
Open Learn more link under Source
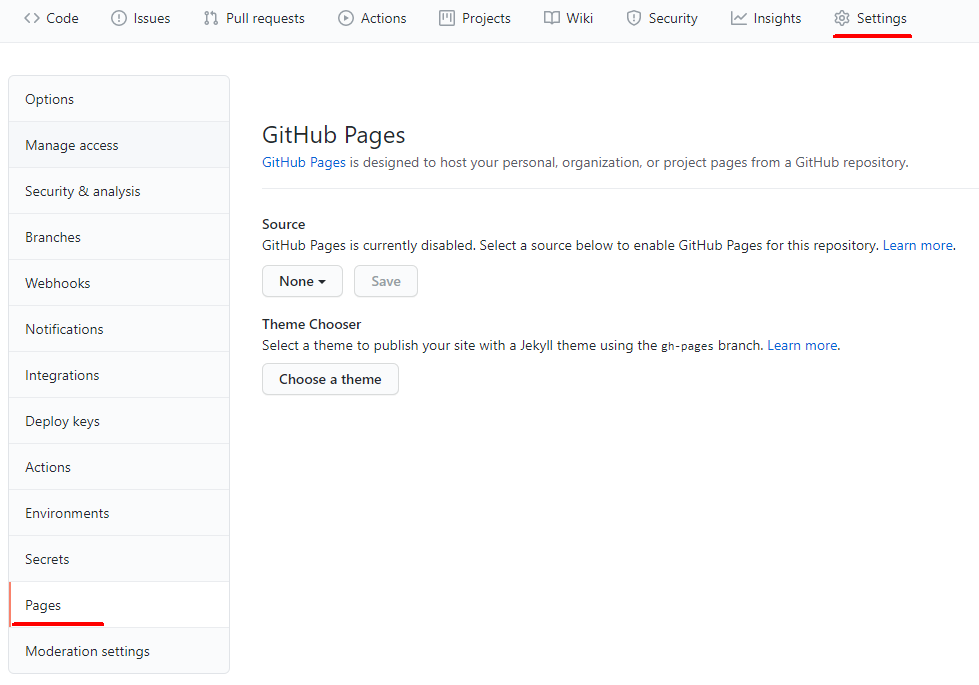click(x=918, y=245)
